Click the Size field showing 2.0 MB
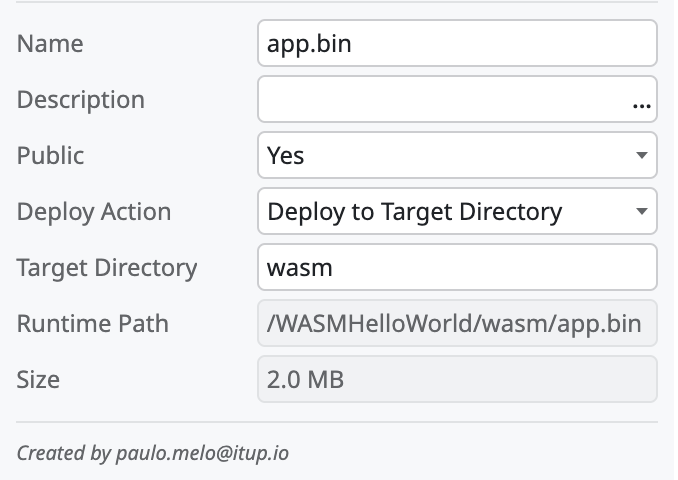Viewport: 678px width, 480px height. [x=457, y=380]
